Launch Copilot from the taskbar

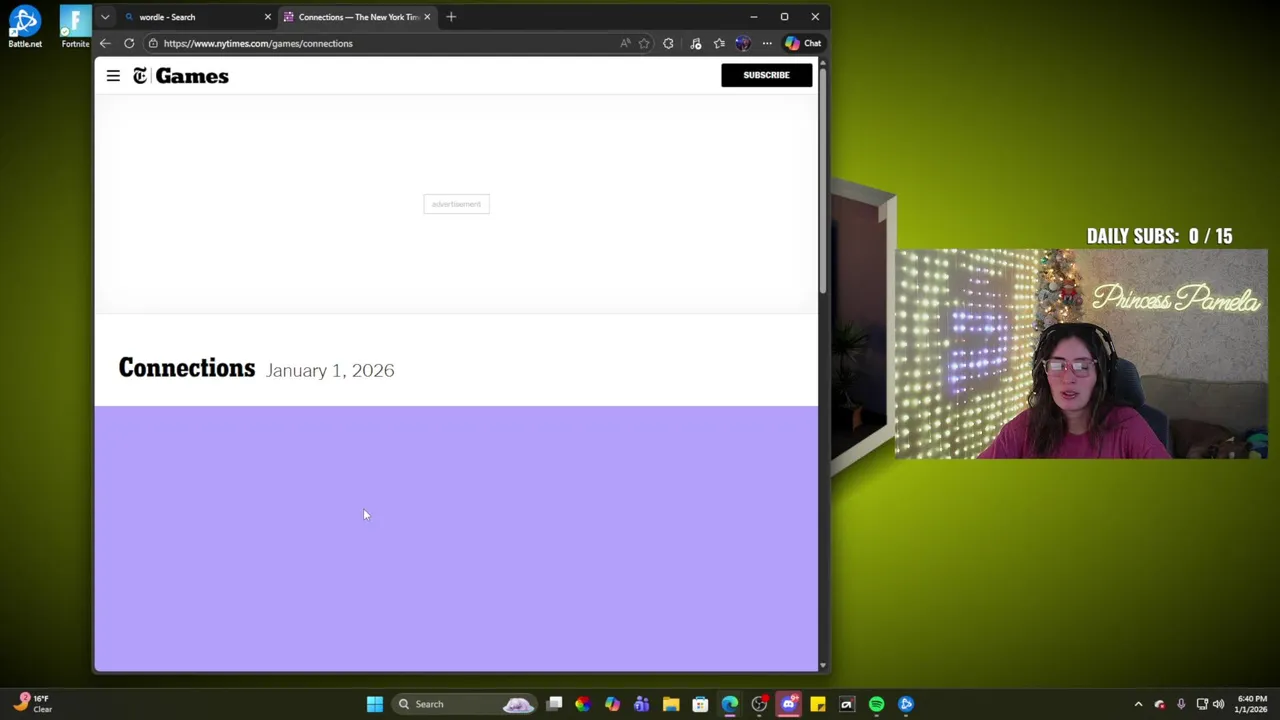coord(612,704)
